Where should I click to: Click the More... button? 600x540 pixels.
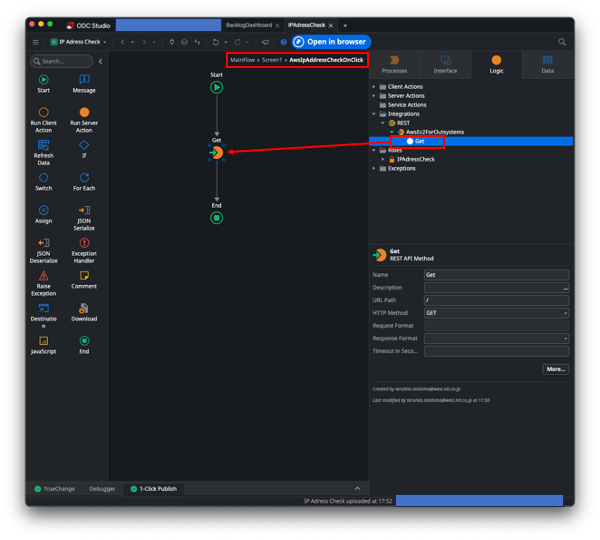point(555,369)
